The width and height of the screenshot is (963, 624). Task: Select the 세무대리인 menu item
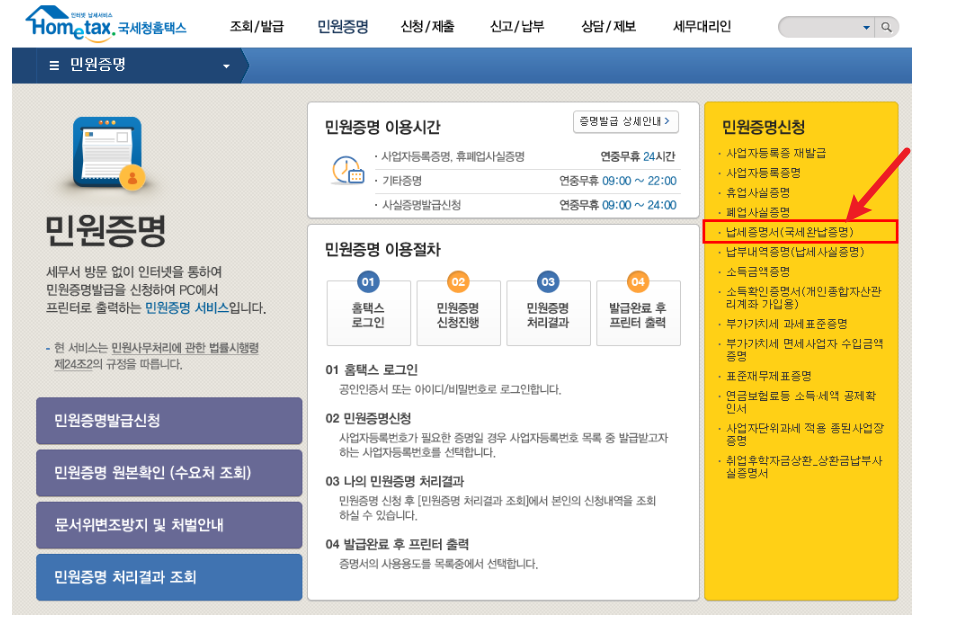(700, 27)
